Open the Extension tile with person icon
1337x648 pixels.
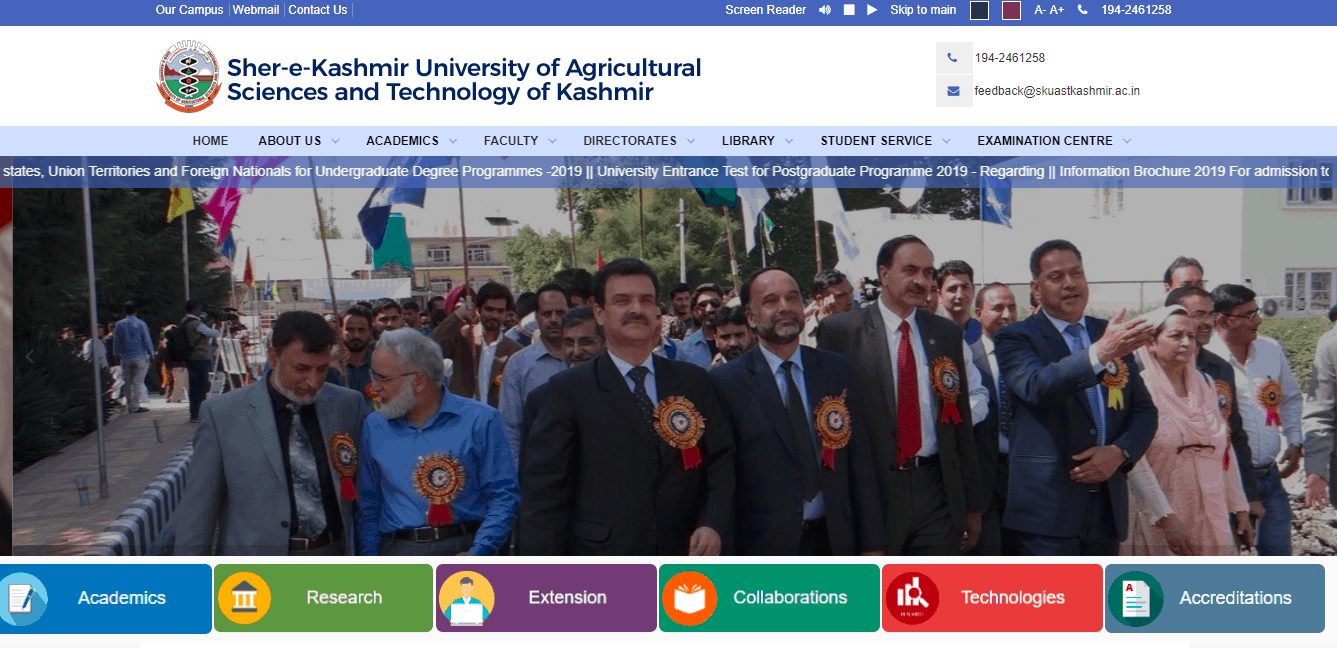tap(546, 598)
